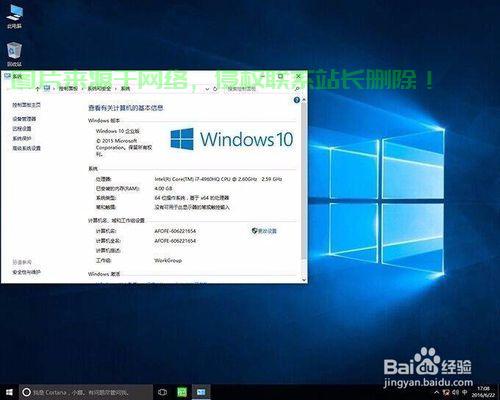Select the Windows 10 企业版 edition text
Viewport: 500px width, 400px height.
click(x=118, y=131)
